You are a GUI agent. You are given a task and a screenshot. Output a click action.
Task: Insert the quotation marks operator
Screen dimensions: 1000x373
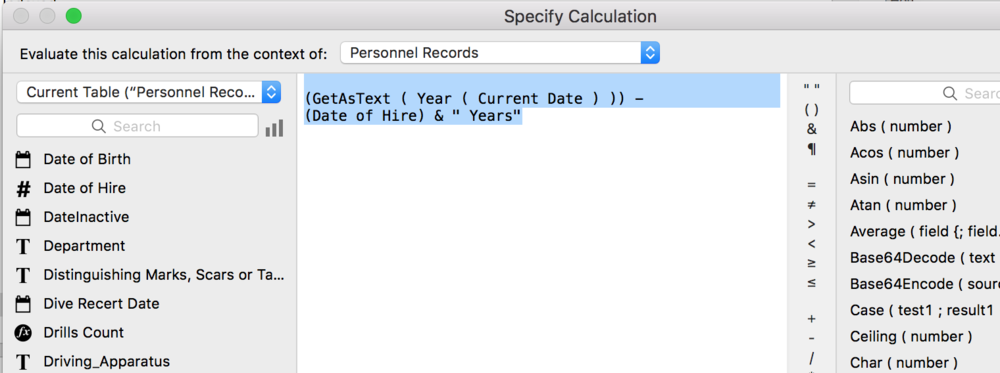[x=811, y=89]
